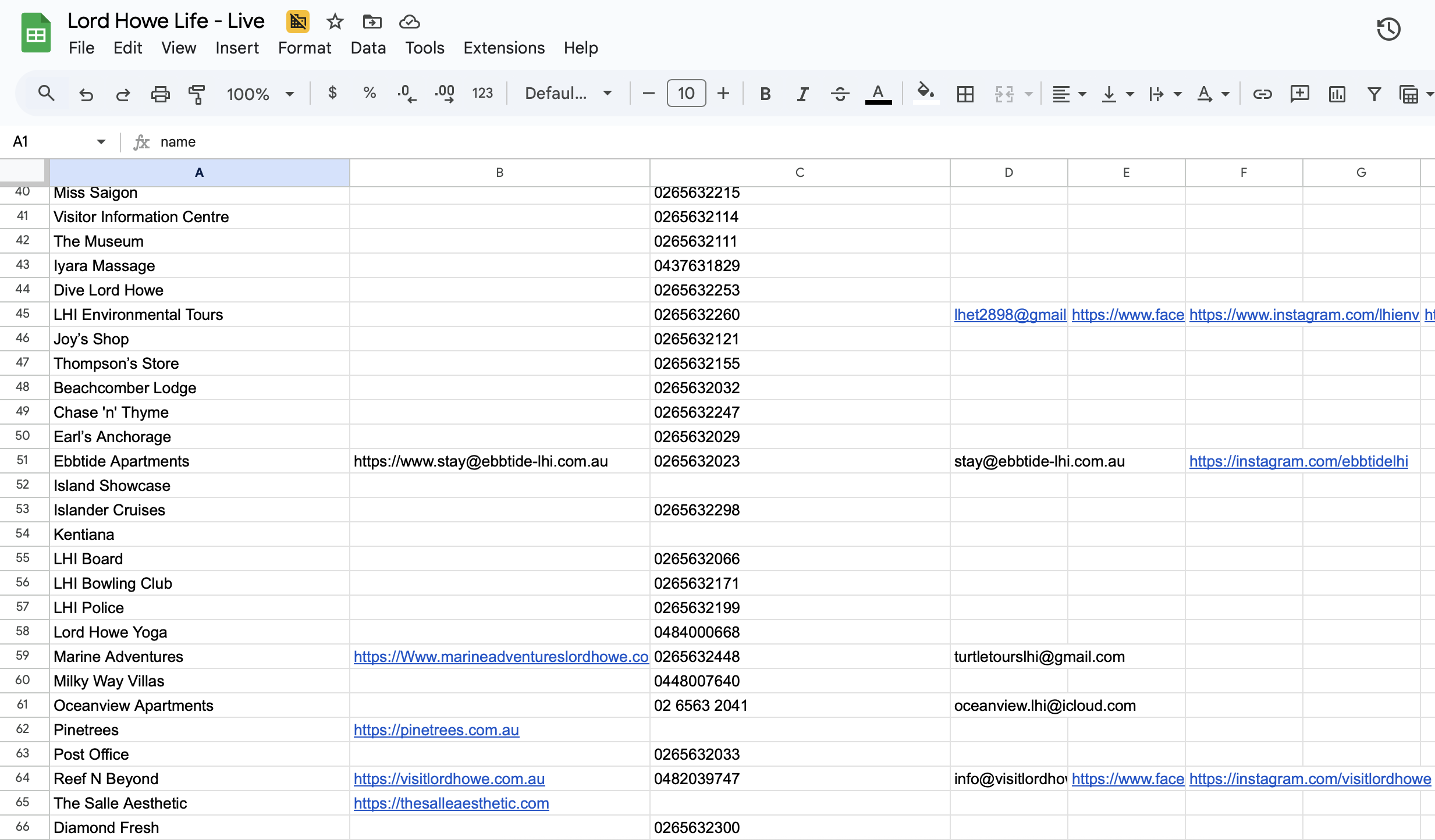Open the Extensions menu
Image resolution: width=1435 pixels, height=840 pixels.
(504, 48)
